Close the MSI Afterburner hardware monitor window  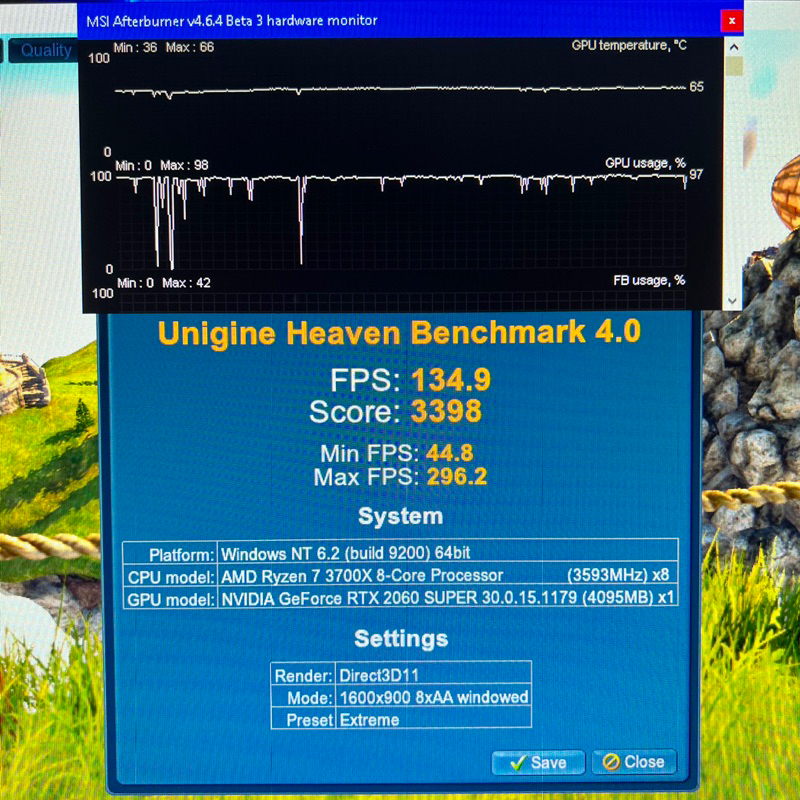click(x=732, y=20)
